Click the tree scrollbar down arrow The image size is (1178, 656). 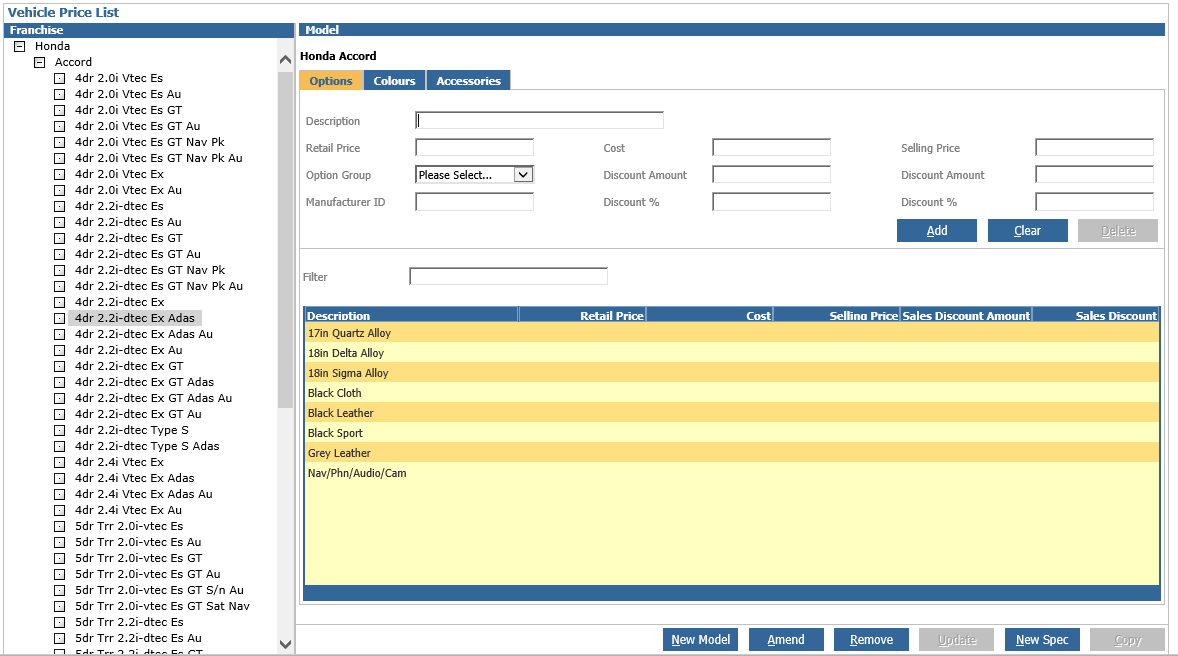coord(285,644)
